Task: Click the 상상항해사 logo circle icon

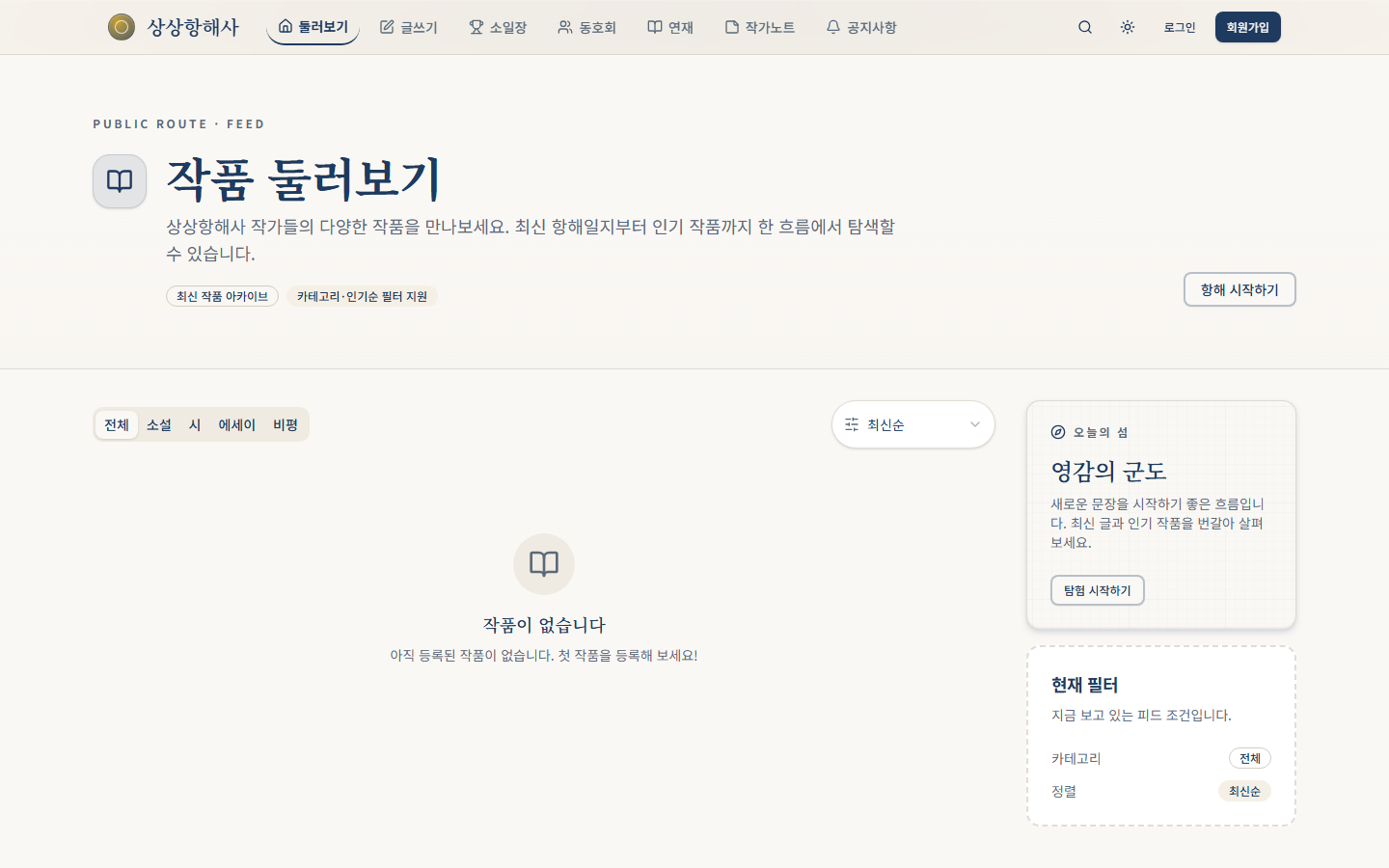Action: pos(122,27)
